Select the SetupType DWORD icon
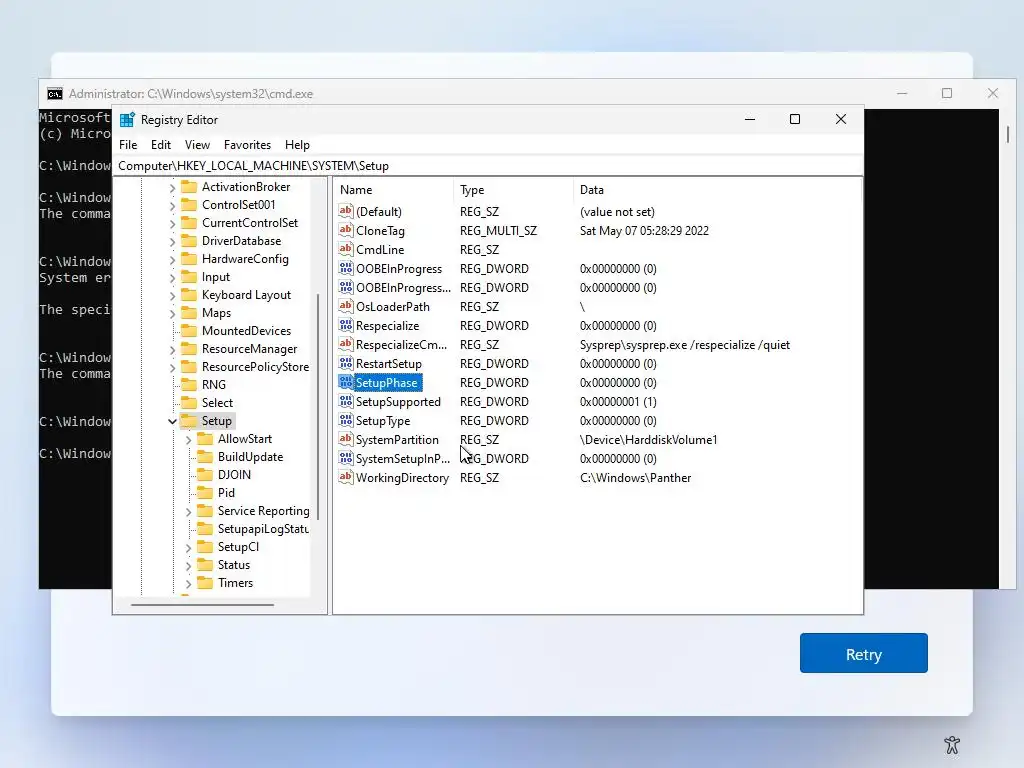The height and width of the screenshot is (768, 1024). point(345,420)
